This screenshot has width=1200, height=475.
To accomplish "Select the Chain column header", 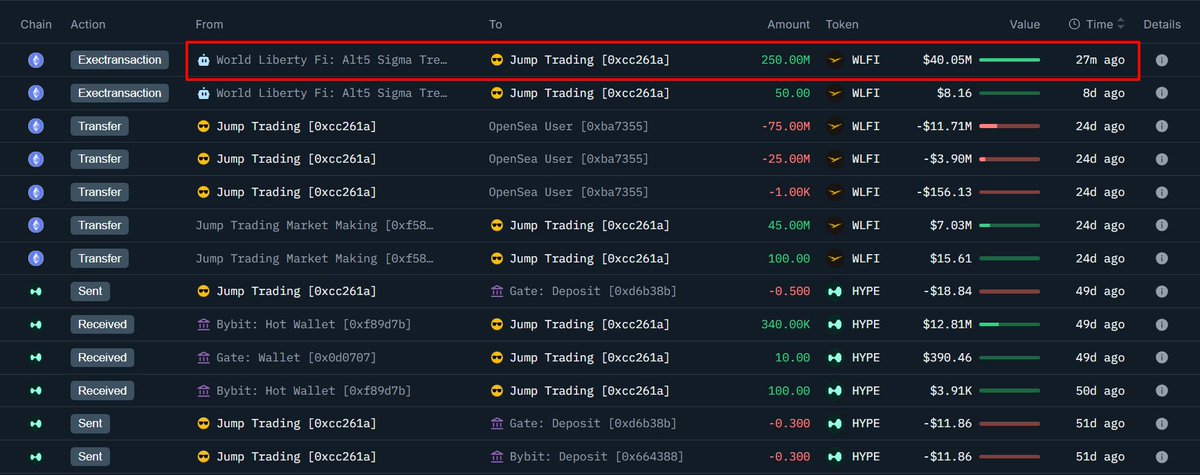I will pyautogui.click(x=36, y=24).
